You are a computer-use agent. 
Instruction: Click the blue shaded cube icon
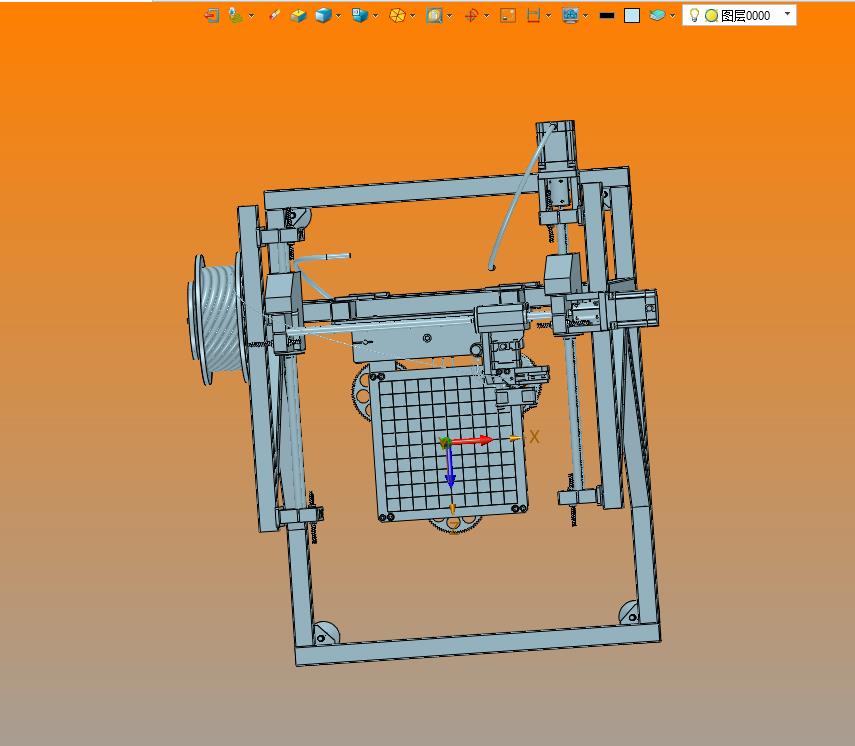tap(323, 15)
